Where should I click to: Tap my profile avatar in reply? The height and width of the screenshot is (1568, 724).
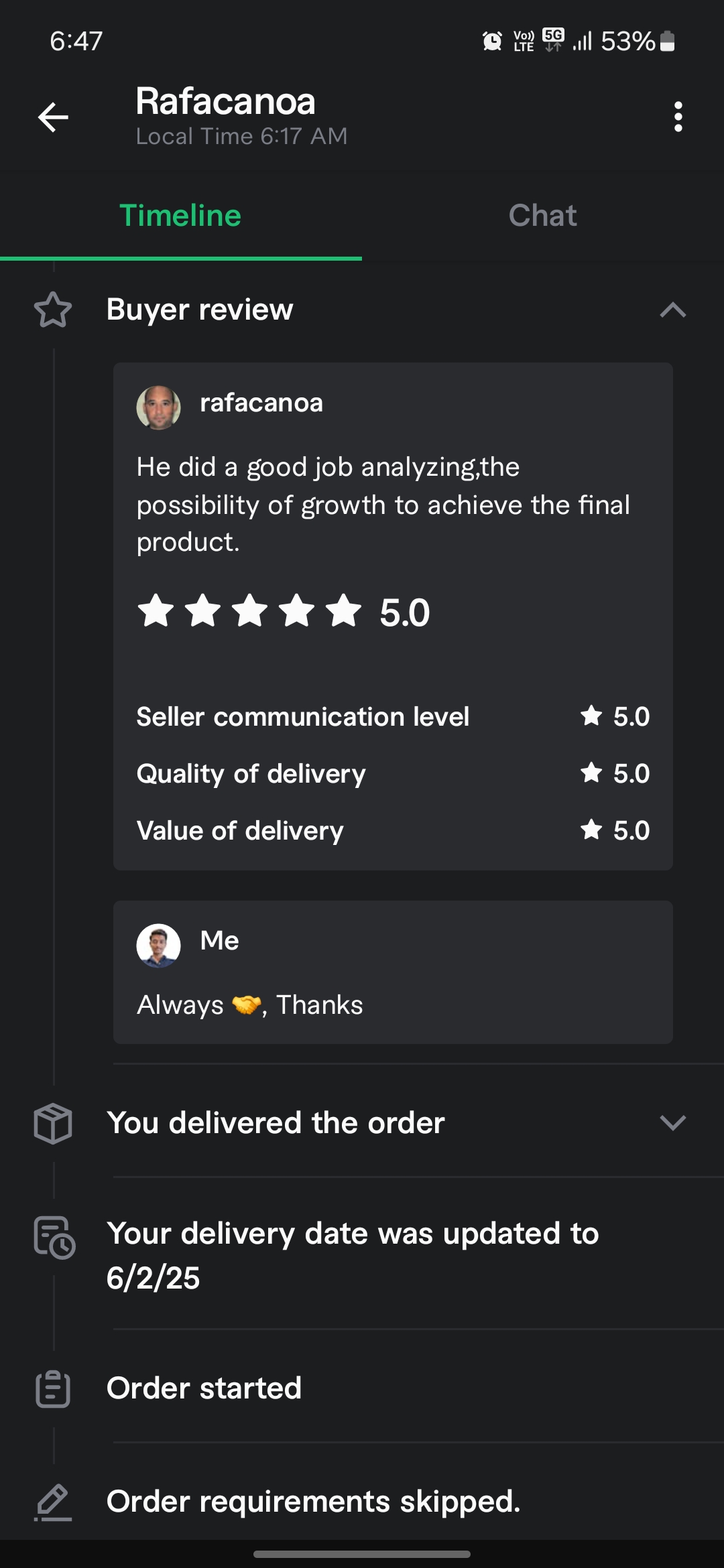click(159, 945)
